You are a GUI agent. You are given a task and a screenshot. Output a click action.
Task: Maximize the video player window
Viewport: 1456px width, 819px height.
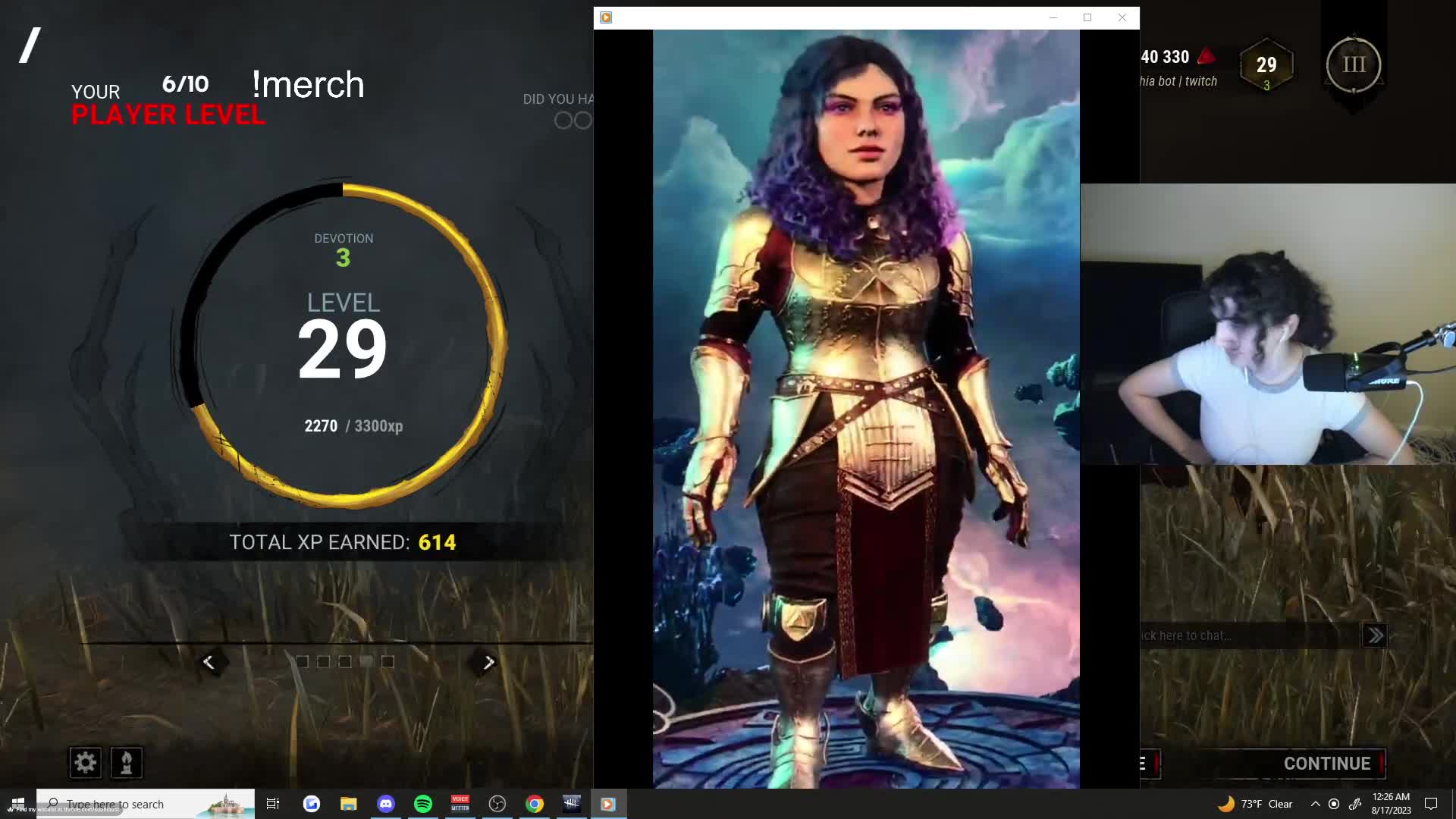click(1087, 17)
